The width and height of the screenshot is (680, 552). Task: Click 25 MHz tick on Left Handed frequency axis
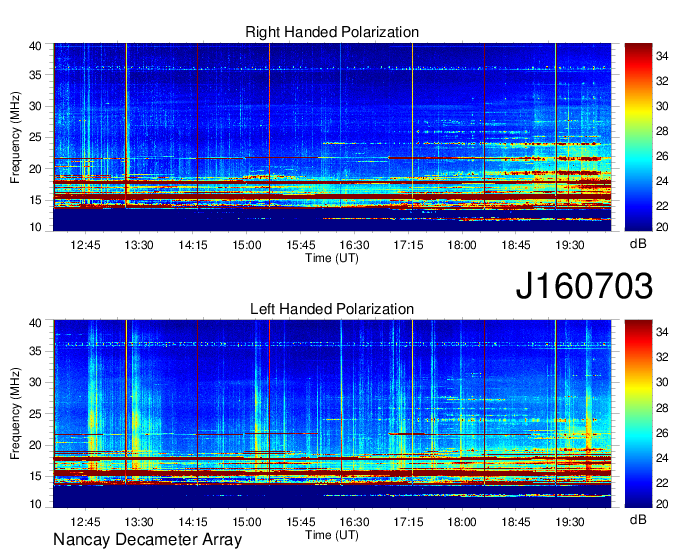coord(35,414)
